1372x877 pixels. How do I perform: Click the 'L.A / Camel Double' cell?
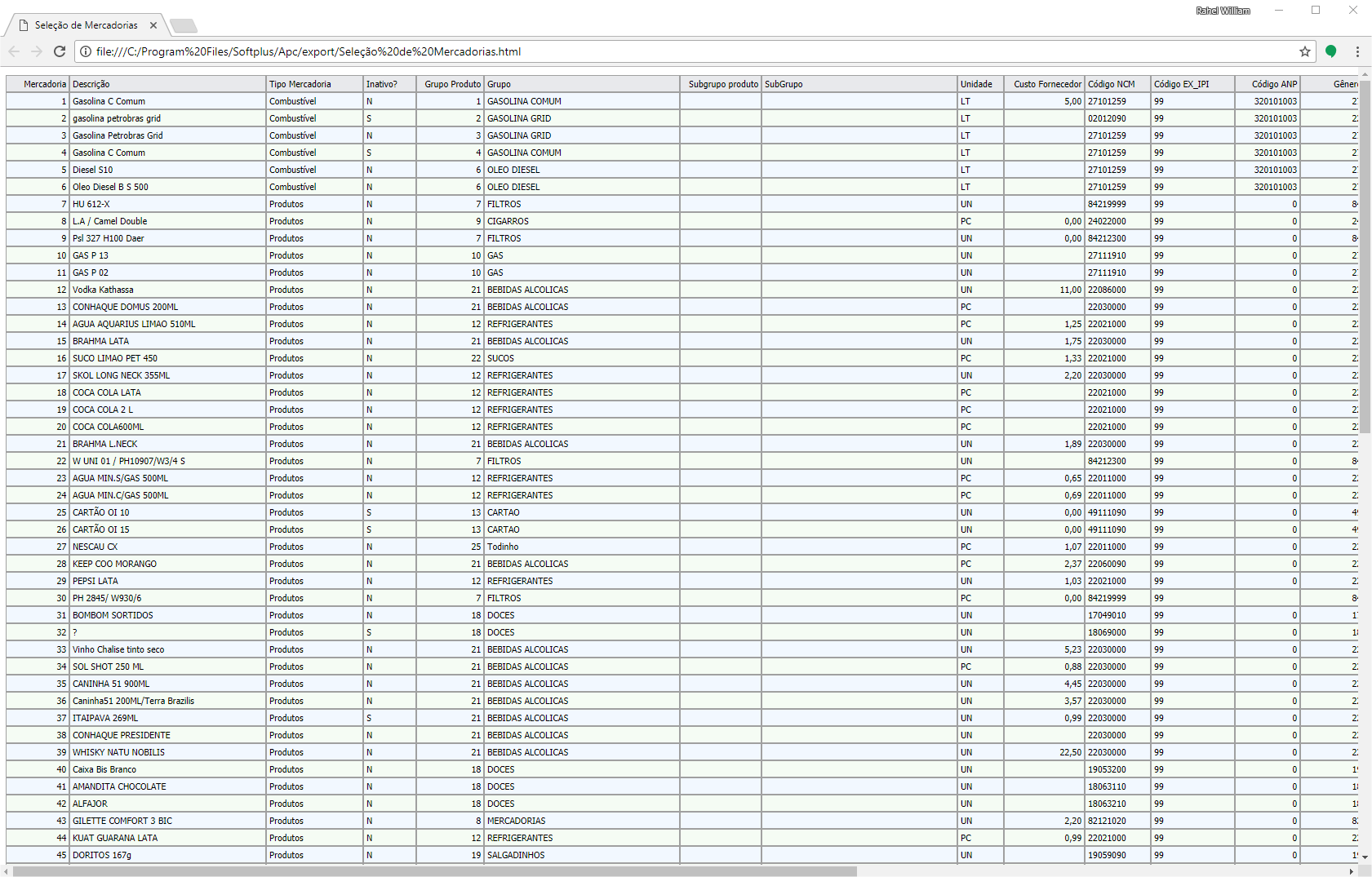click(x=168, y=221)
